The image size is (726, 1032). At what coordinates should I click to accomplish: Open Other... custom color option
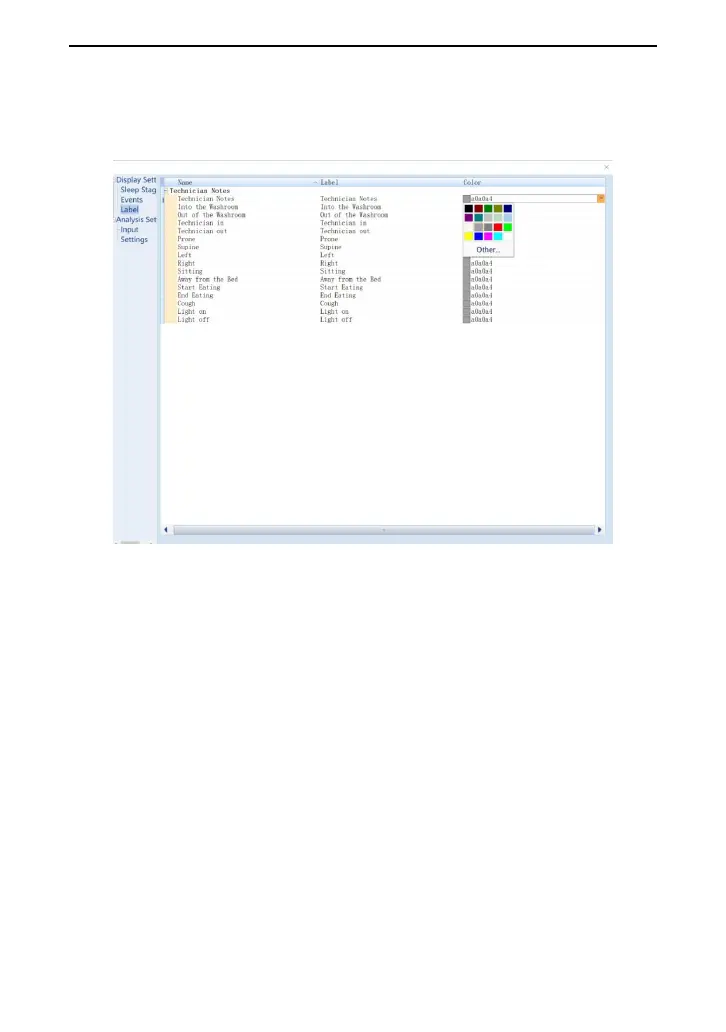[488, 250]
